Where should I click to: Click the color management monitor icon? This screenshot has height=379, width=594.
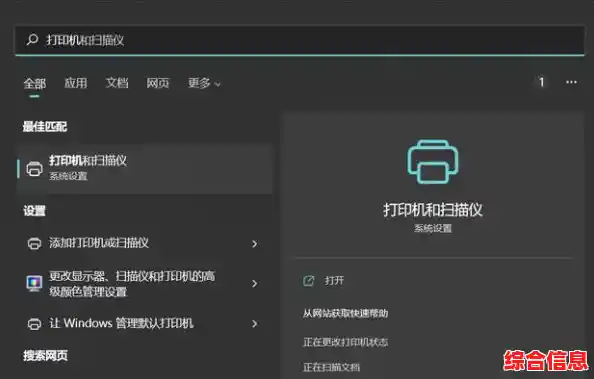(x=34, y=283)
